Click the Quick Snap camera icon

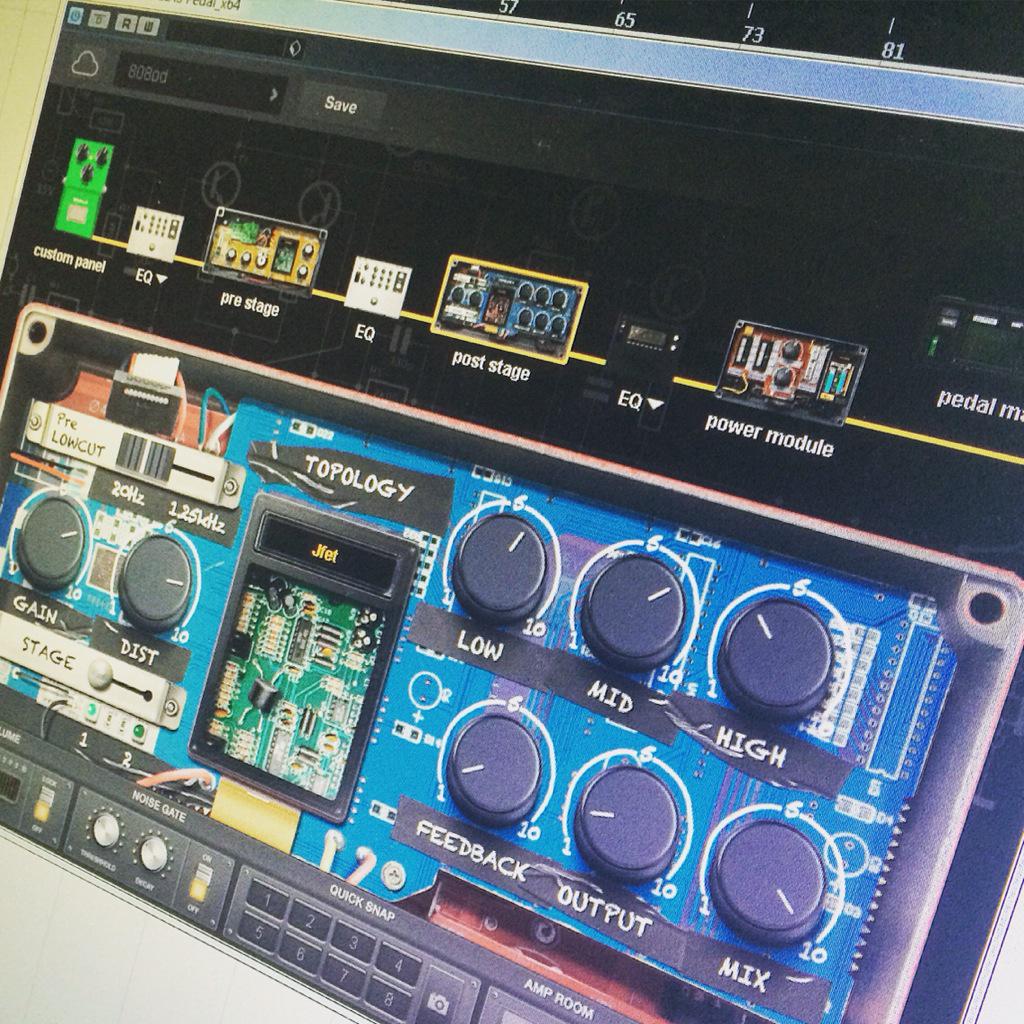(x=439, y=1005)
